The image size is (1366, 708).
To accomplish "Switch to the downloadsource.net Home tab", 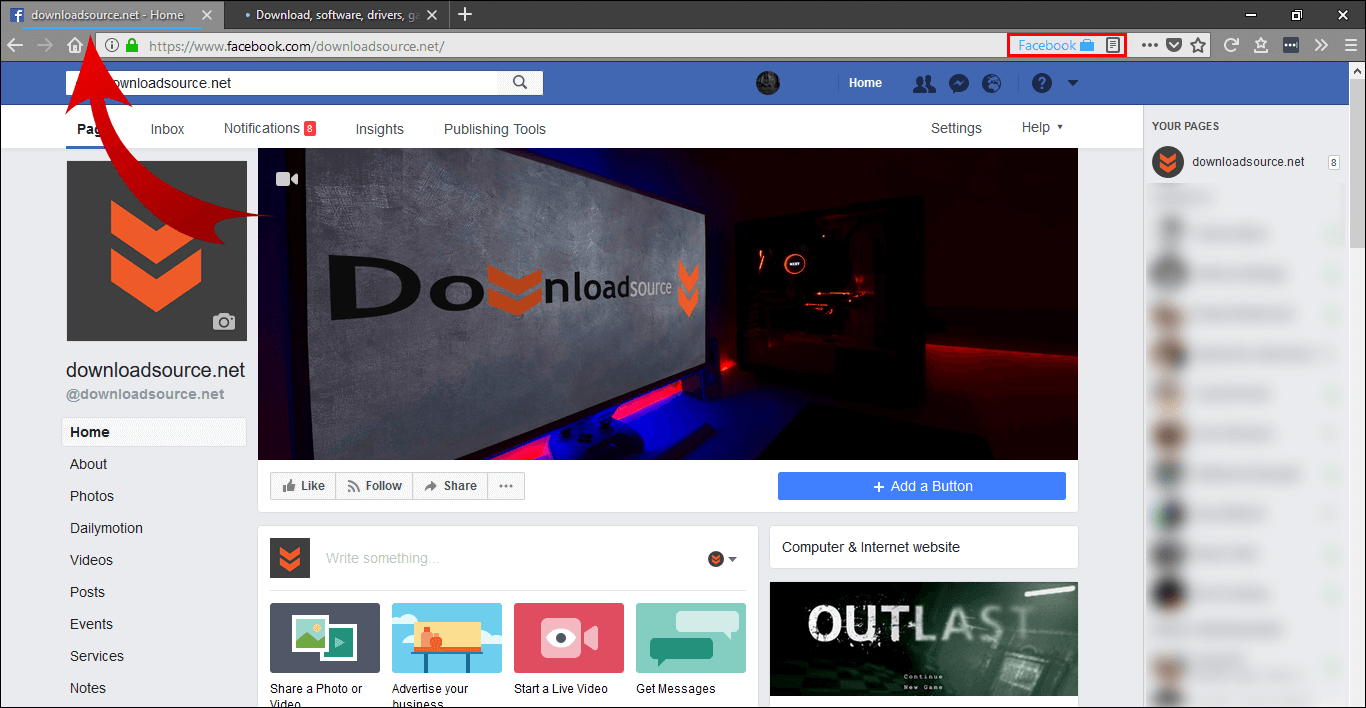I will (x=112, y=15).
